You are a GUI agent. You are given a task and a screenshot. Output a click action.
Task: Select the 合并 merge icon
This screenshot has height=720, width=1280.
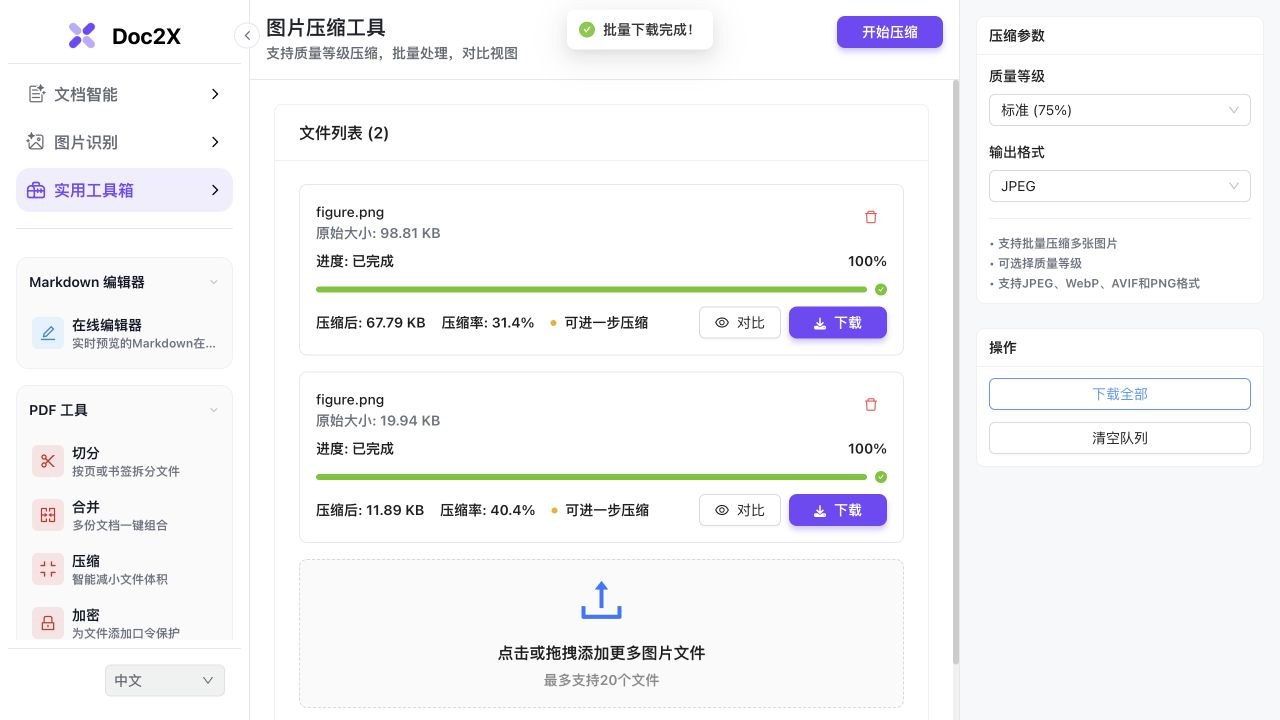coord(48,515)
